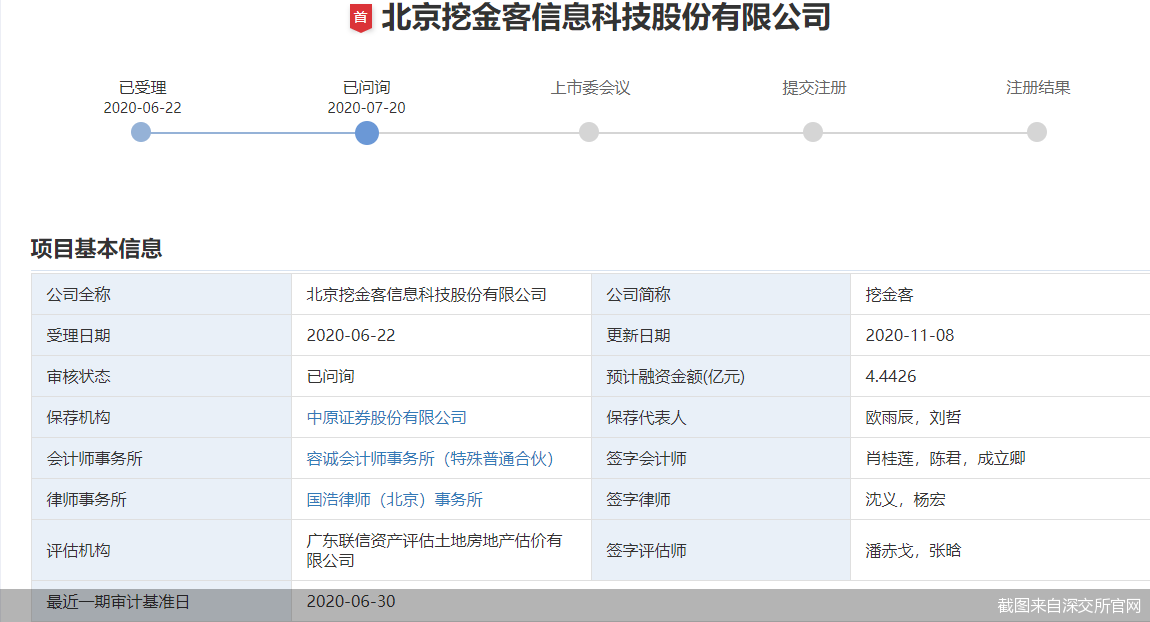Select the 上市委会议 progress step dot

pyautogui.click(x=589, y=132)
